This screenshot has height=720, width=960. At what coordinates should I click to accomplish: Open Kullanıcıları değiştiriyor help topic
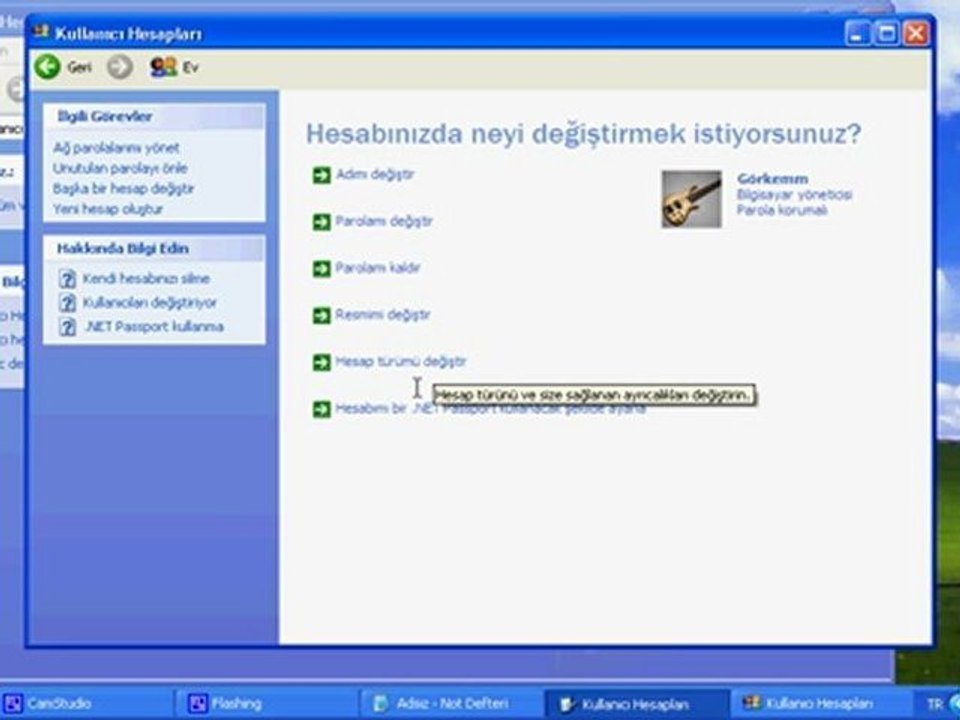pos(150,302)
